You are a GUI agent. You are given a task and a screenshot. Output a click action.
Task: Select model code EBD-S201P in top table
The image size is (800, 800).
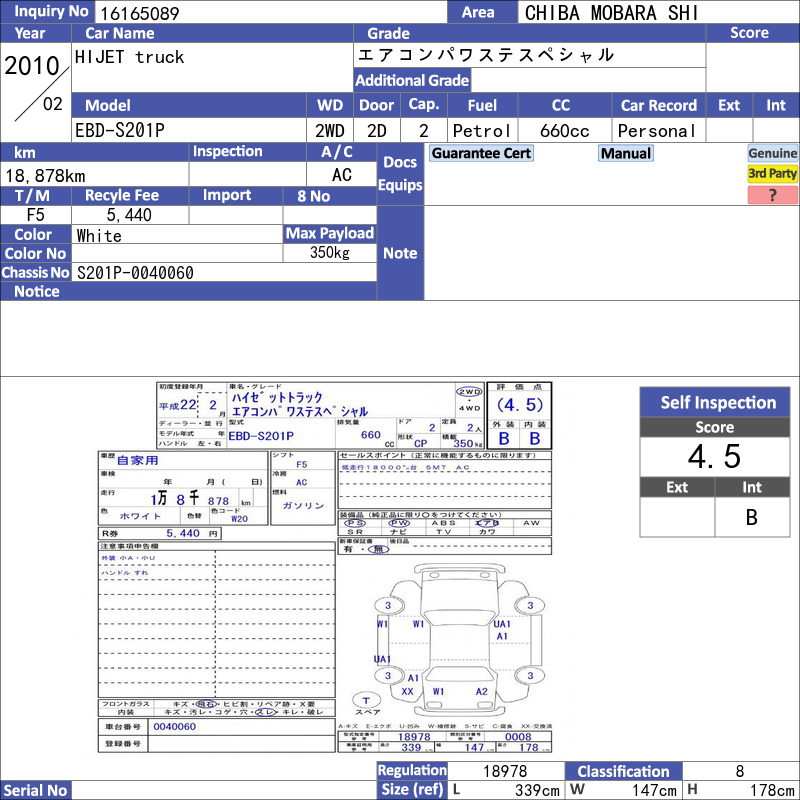point(120,130)
